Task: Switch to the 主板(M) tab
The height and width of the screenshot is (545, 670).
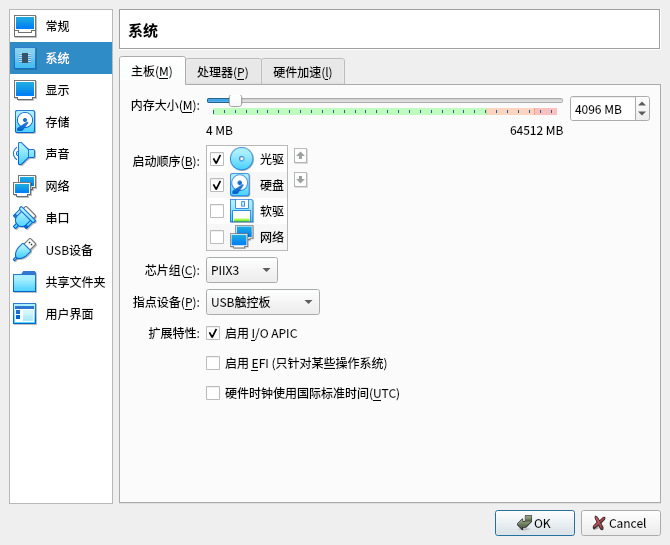Action: 152,71
